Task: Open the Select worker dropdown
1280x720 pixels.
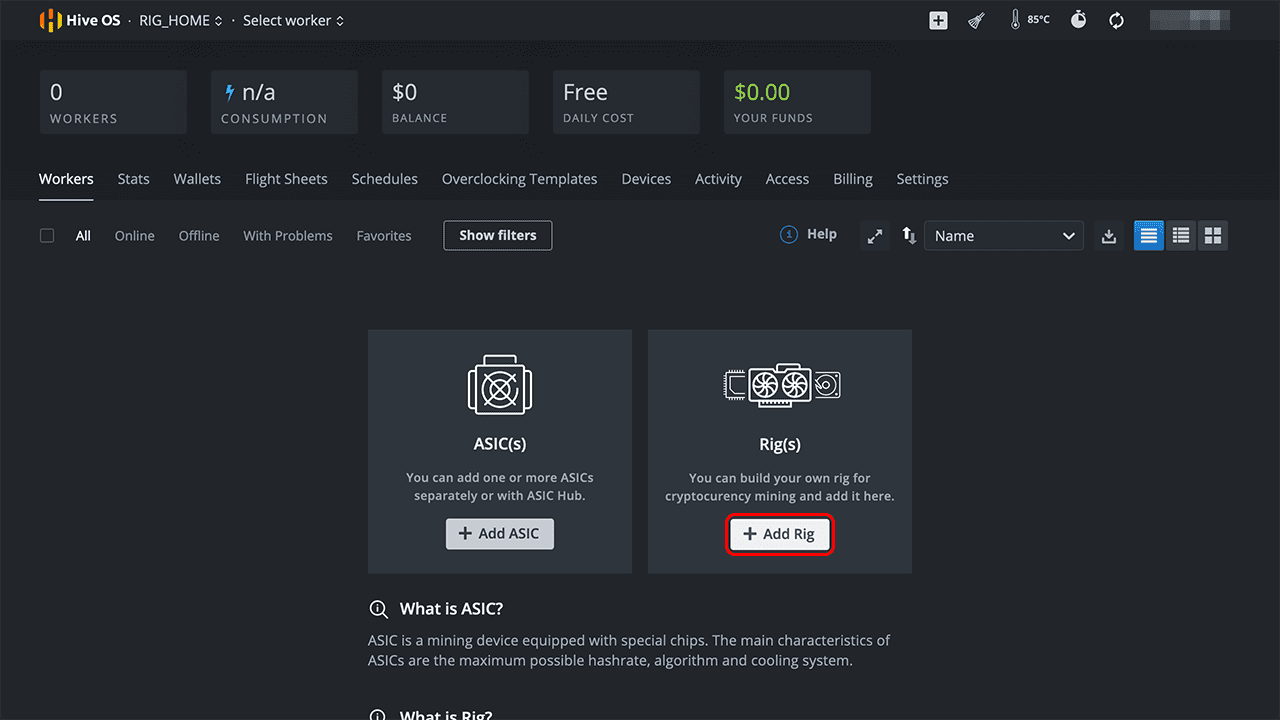Action: click(x=293, y=20)
